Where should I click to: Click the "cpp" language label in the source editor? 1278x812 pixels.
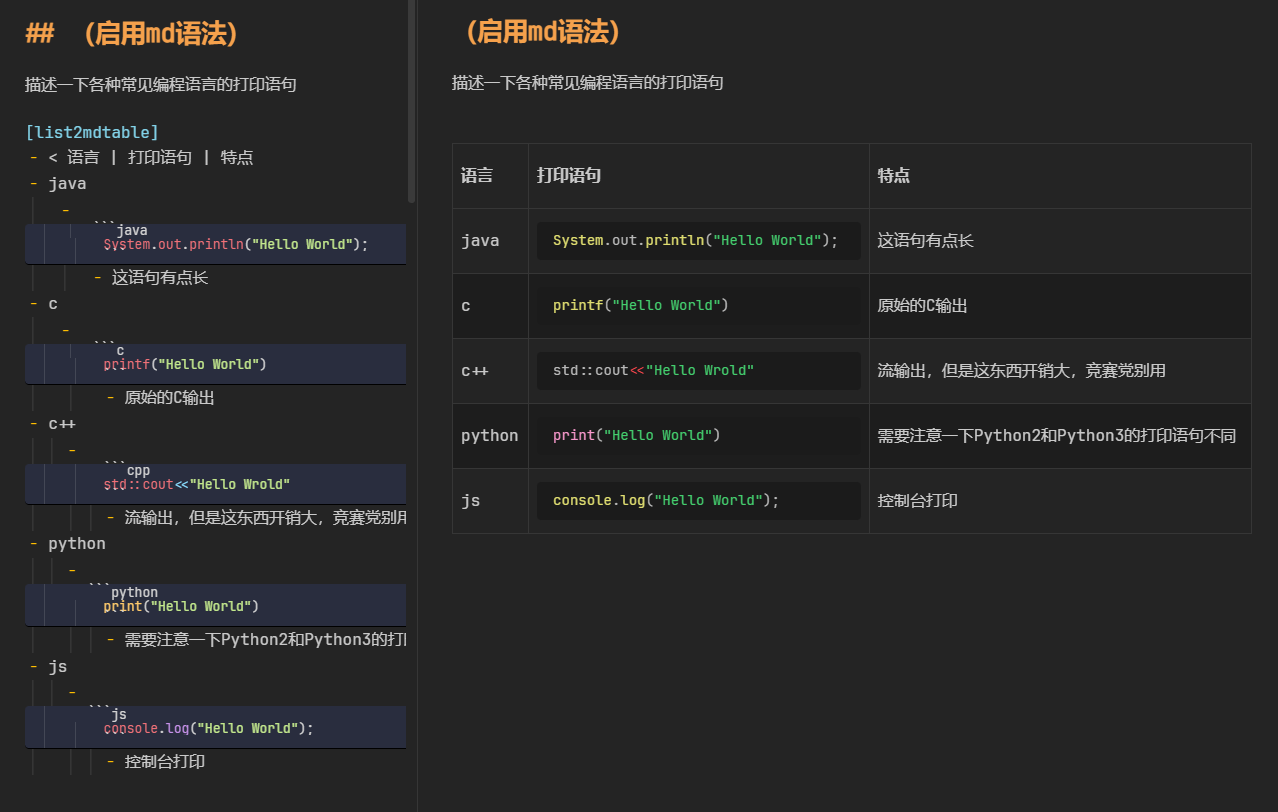click(138, 470)
